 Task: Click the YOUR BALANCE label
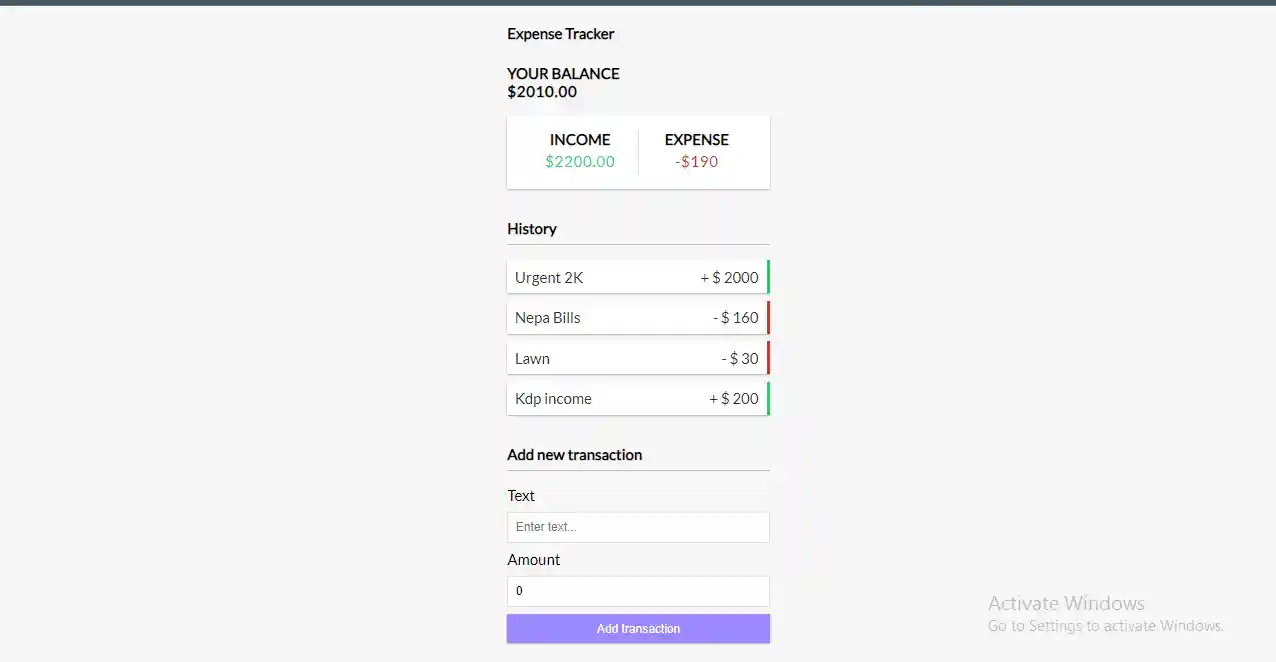pos(563,73)
